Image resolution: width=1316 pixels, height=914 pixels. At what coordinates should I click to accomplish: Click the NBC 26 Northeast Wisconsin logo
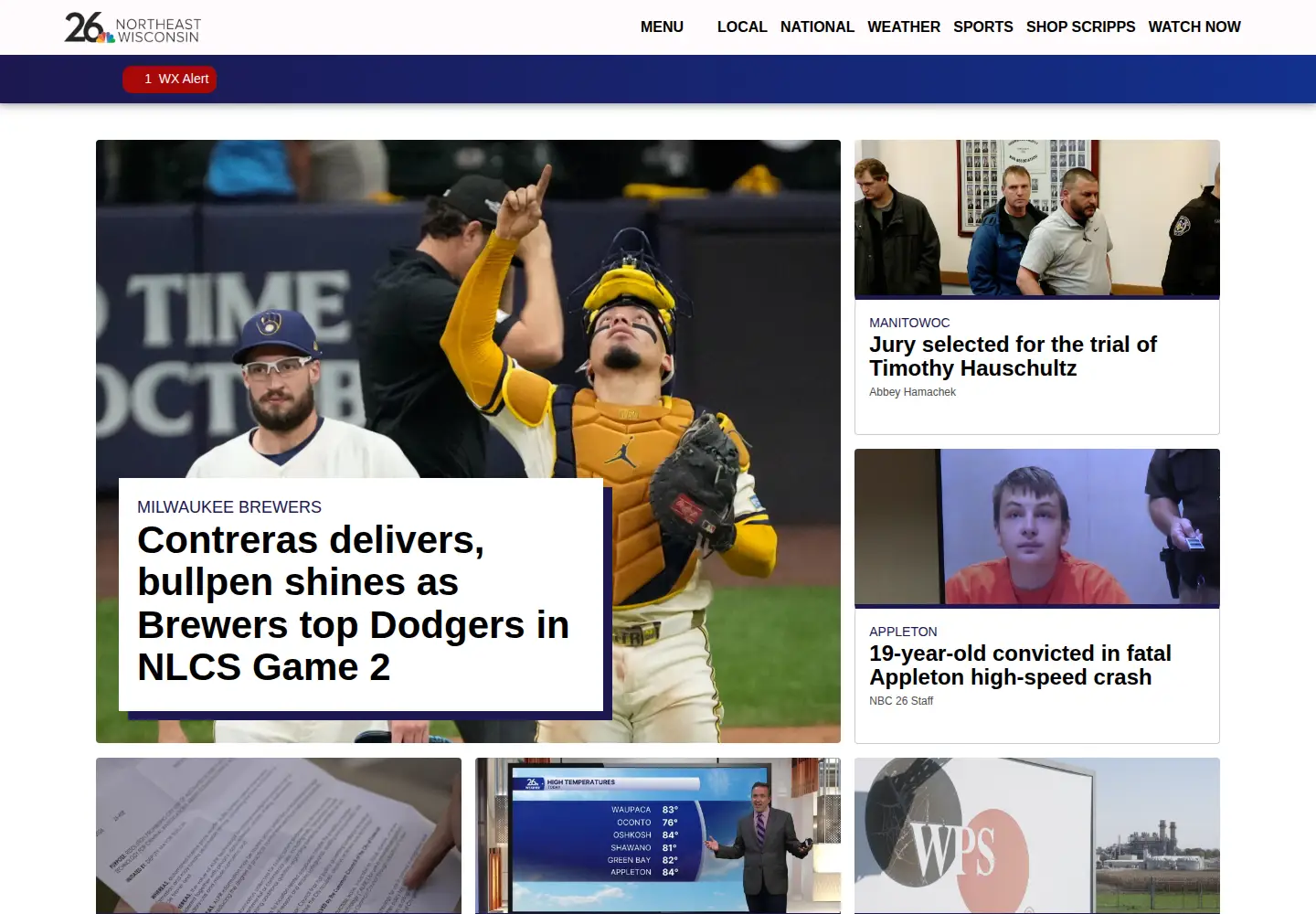pyautogui.click(x=133, y=27)
